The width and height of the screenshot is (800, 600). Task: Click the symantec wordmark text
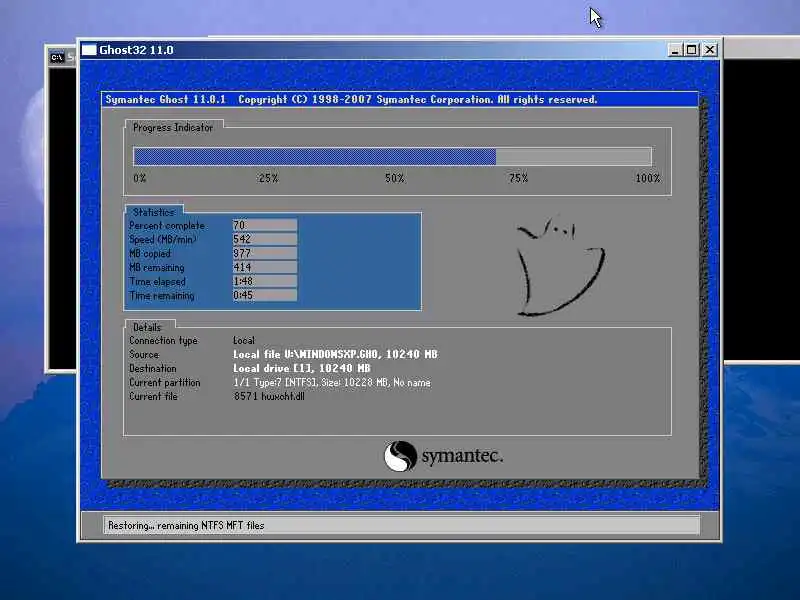coord(462,456)
